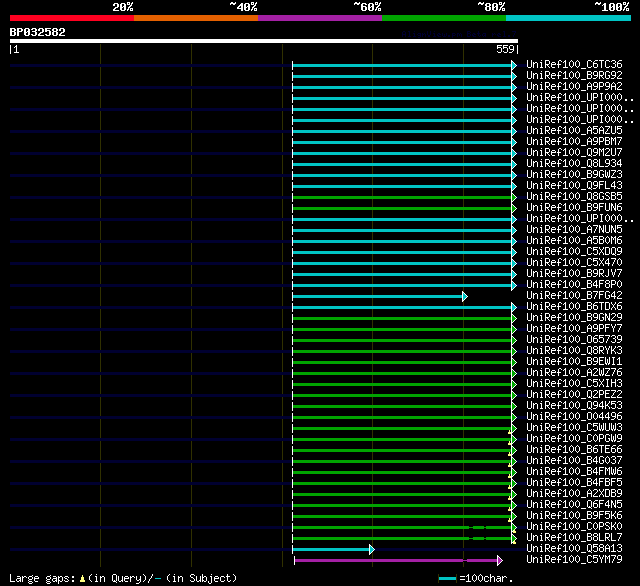The width and height of the screenshot is (640, 586).
Task: Click the UniRef100_Q9FL43 entry
Action: pyautogui.click(x=574, y=186)
